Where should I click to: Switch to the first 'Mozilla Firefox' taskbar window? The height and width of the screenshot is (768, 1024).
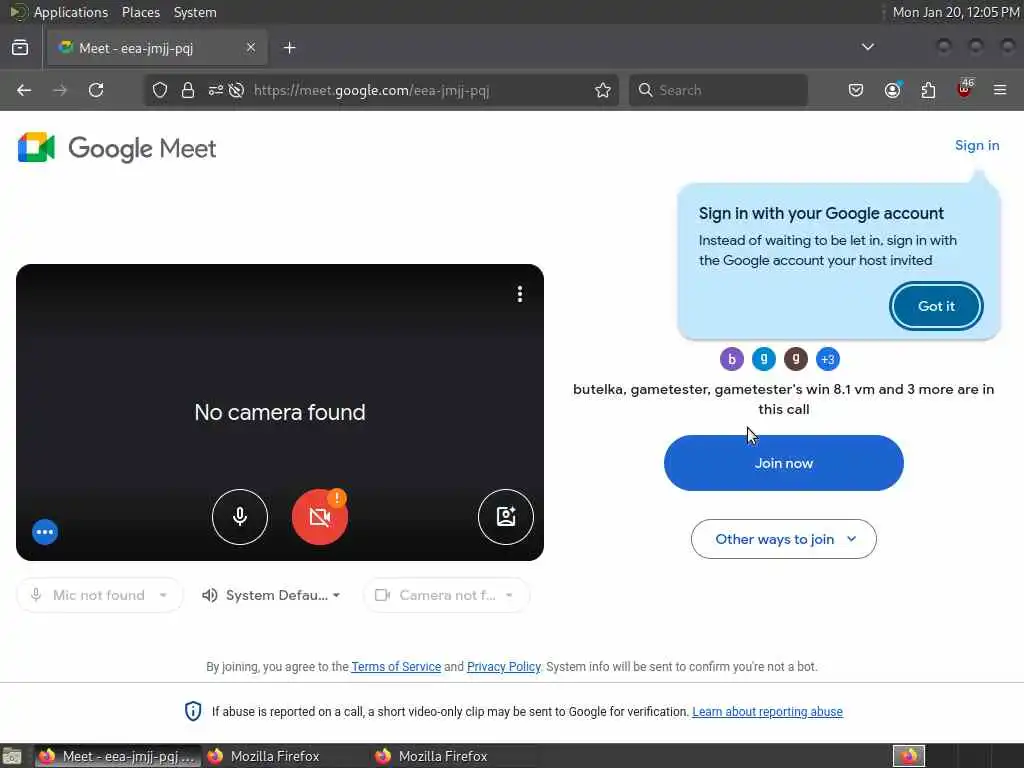pyautogui.click(x=285, y=756)
